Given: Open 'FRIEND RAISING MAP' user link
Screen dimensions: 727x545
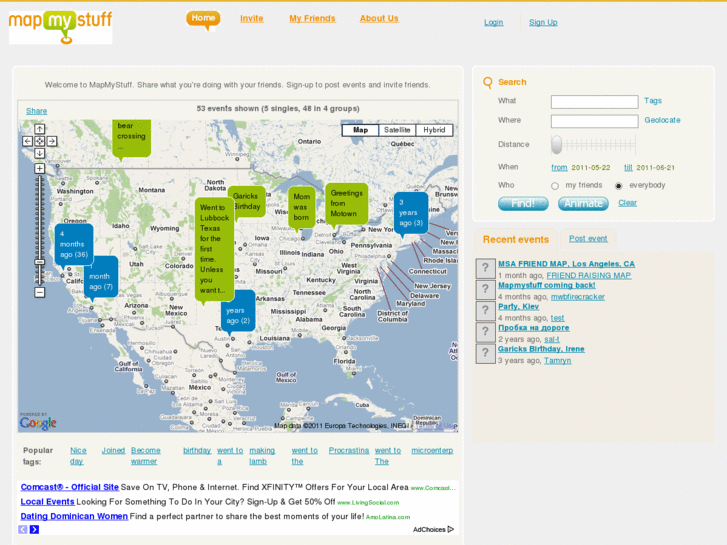Looking at the screenshot, I should point(588,276).
